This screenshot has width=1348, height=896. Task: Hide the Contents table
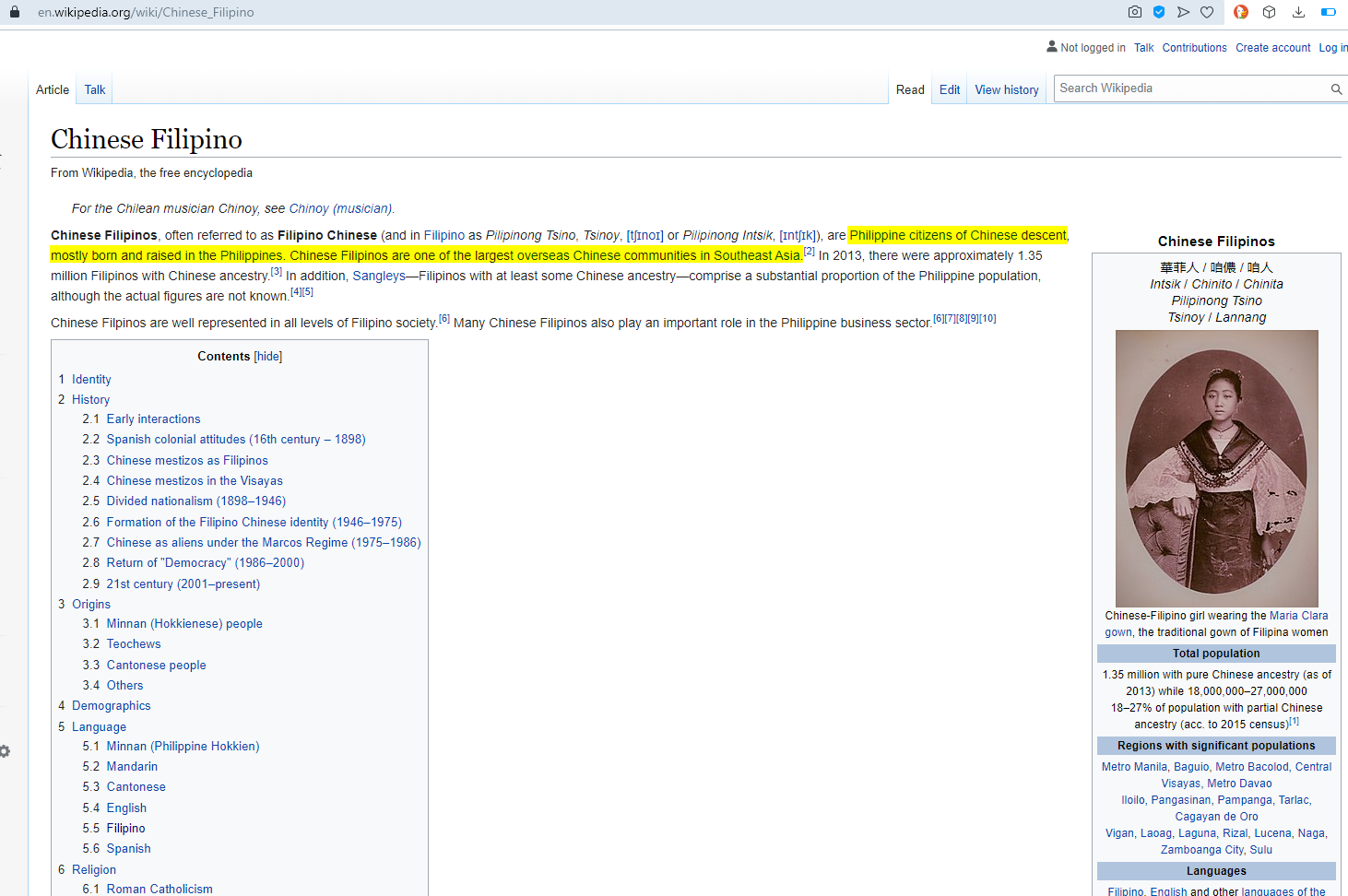(x=268, y=356)
